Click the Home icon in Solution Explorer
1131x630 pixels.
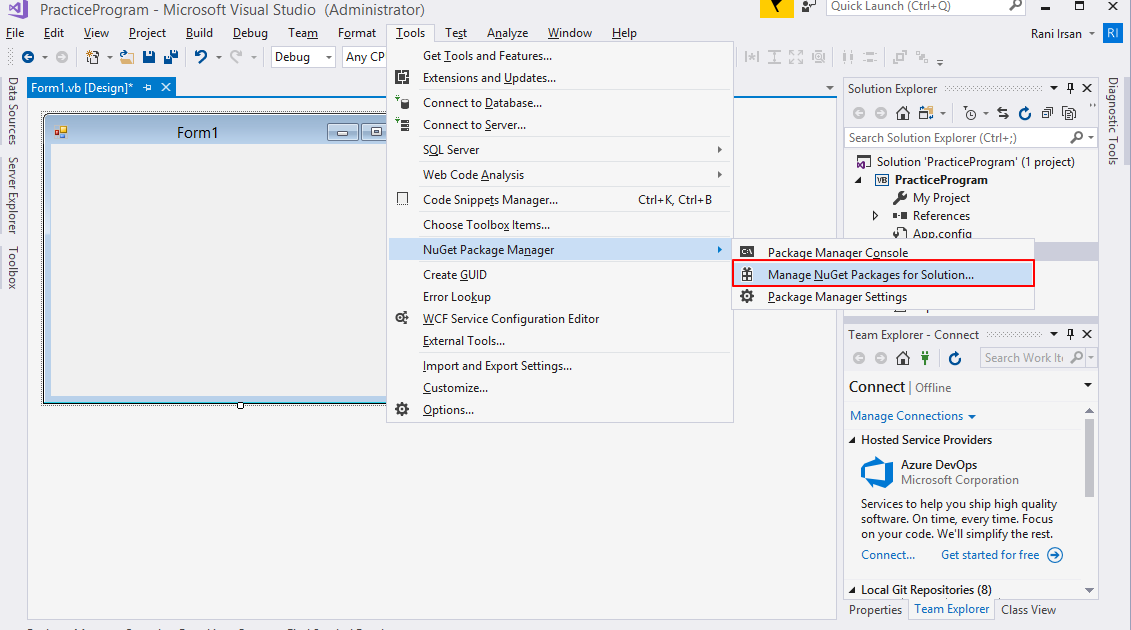click(x=903, y=113)
